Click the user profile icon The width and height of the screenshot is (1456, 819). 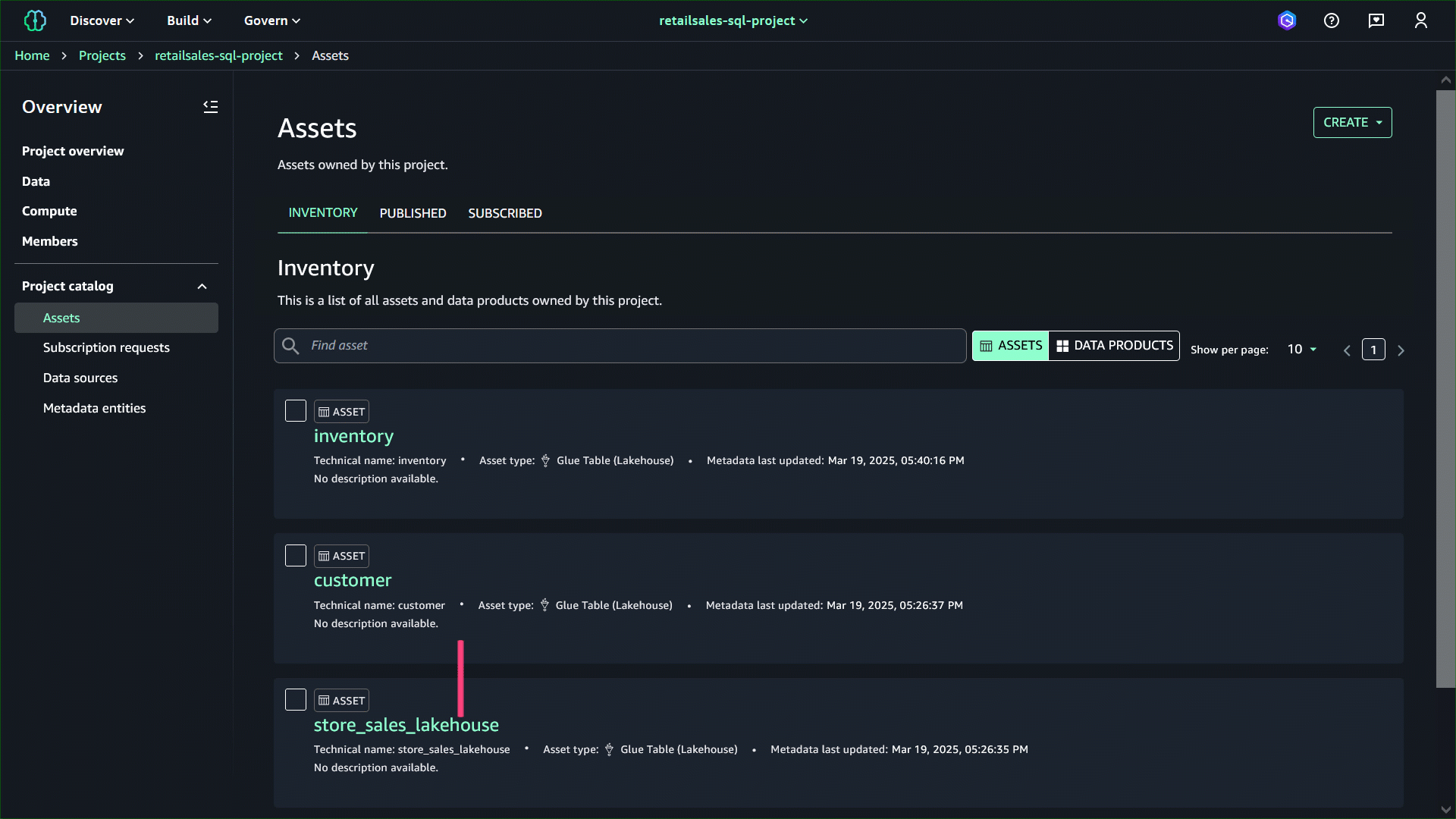[x=1421, y=20]
